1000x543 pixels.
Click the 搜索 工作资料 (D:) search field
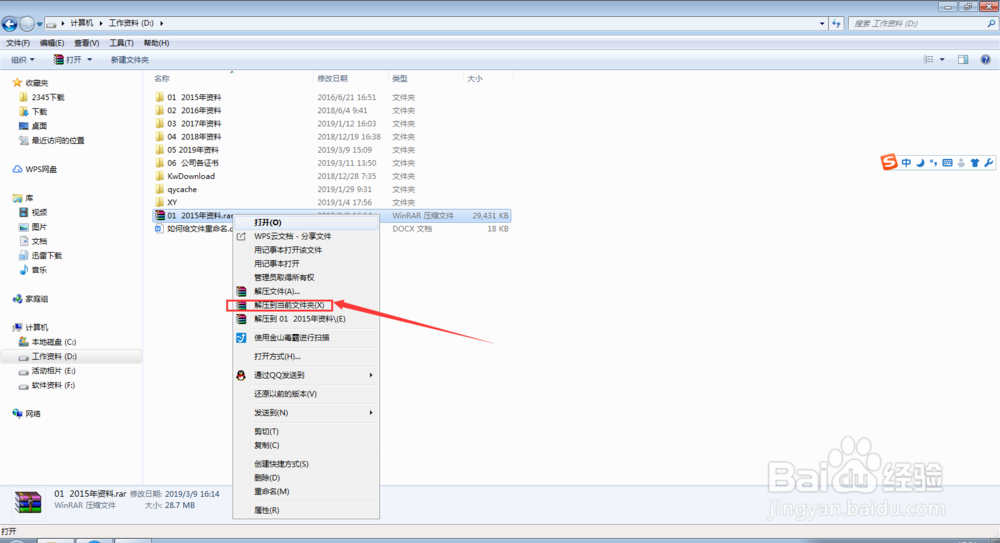(916, 24)
